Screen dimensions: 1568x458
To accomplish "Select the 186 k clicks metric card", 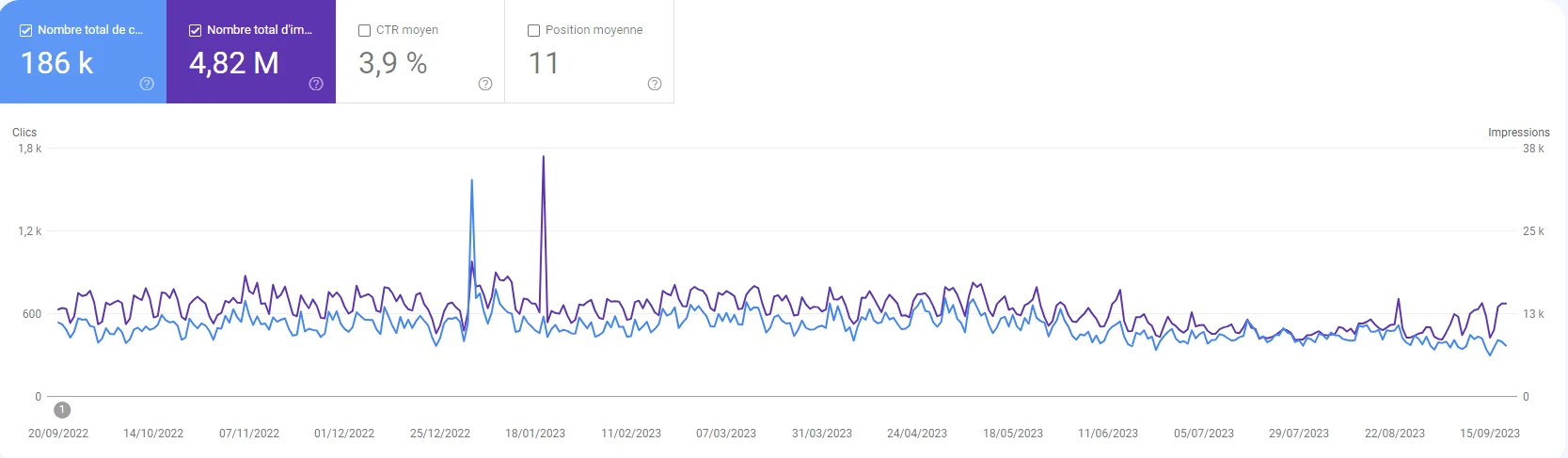I will 83,52.
